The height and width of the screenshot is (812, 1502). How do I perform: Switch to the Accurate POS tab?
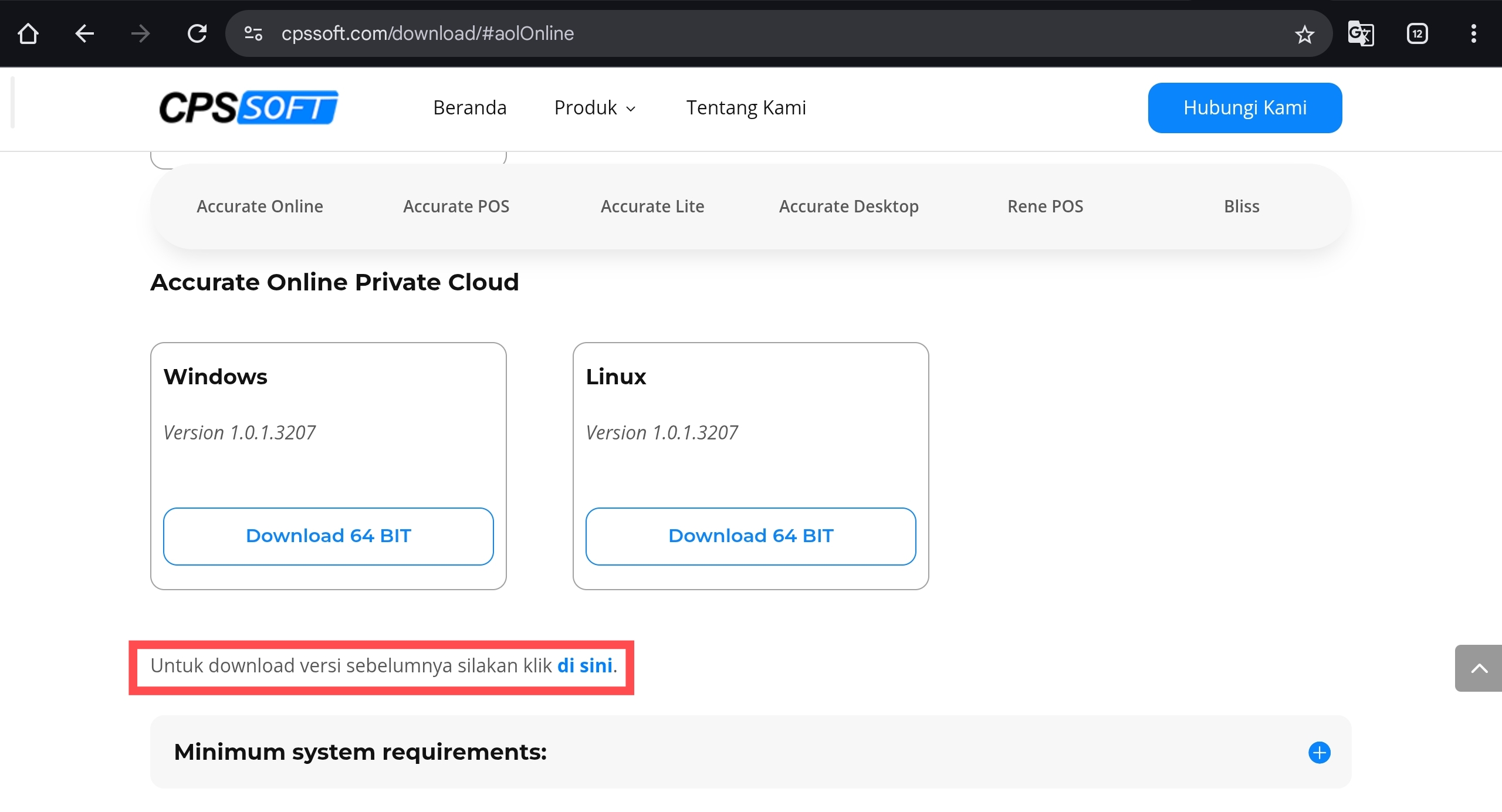456,207
